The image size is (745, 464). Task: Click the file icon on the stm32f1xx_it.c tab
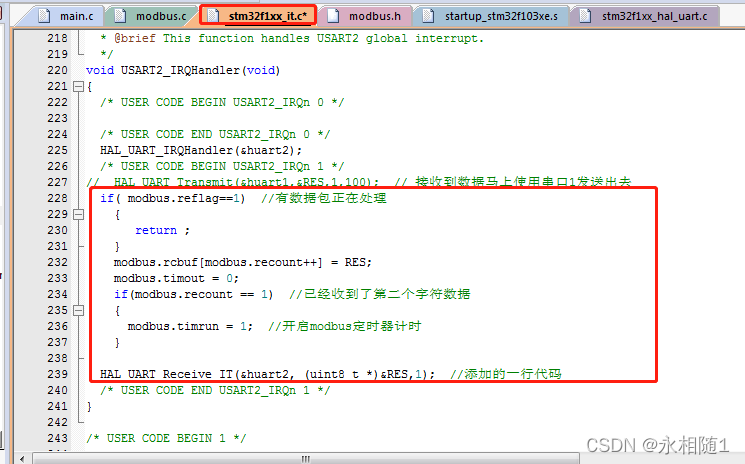(213, 16)
